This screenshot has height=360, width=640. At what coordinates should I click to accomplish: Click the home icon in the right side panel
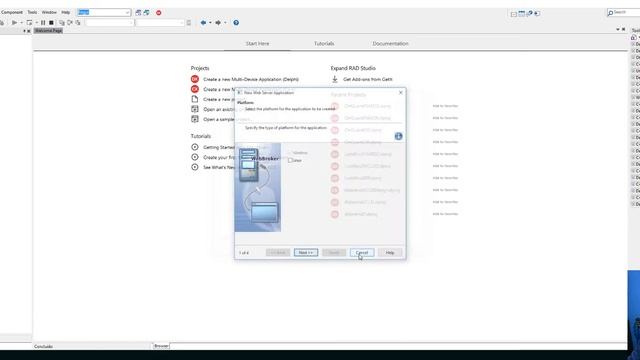[633, 37]
